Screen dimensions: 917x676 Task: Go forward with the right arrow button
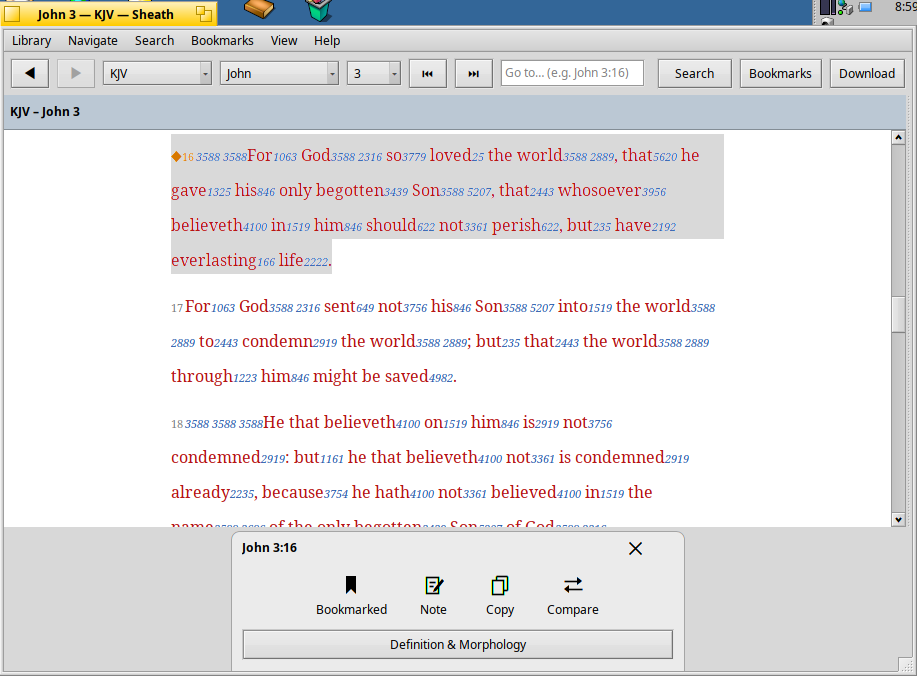(x=75, y=74)
